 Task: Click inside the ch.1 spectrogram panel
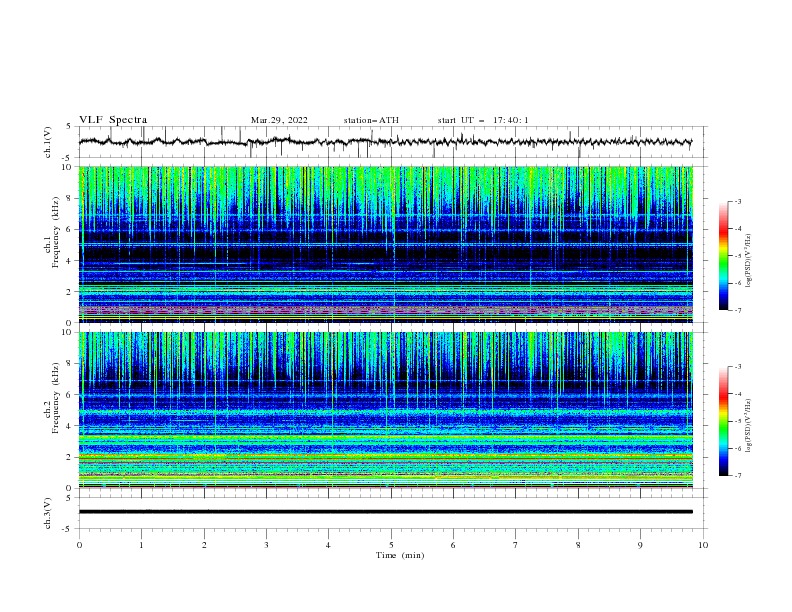click(x=385, y=244)
